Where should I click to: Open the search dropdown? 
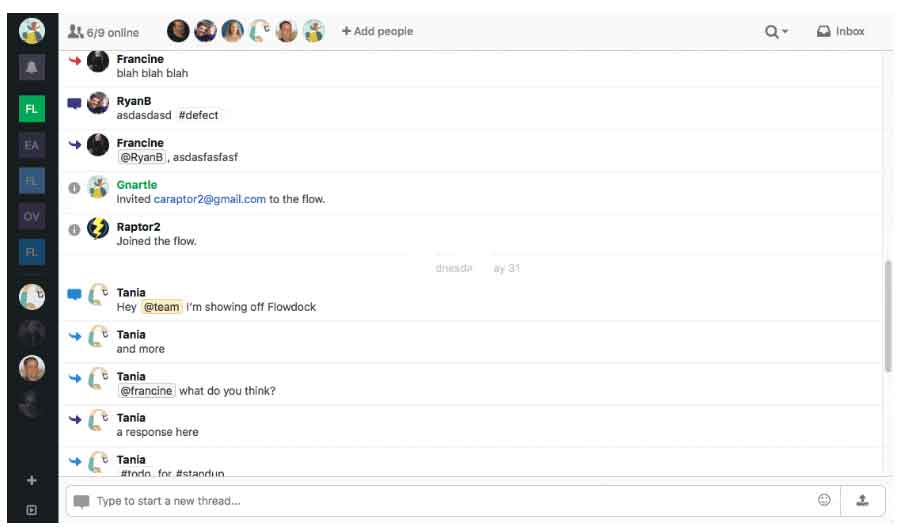[776, 32]
